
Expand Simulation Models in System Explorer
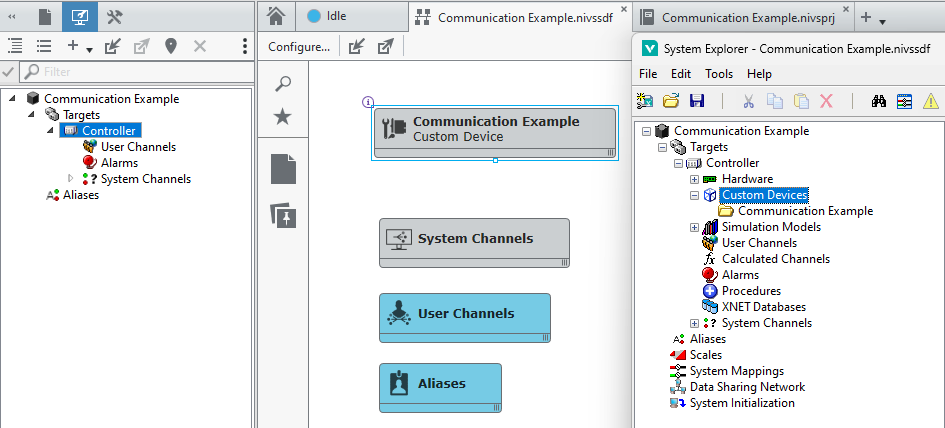point(694,227)
